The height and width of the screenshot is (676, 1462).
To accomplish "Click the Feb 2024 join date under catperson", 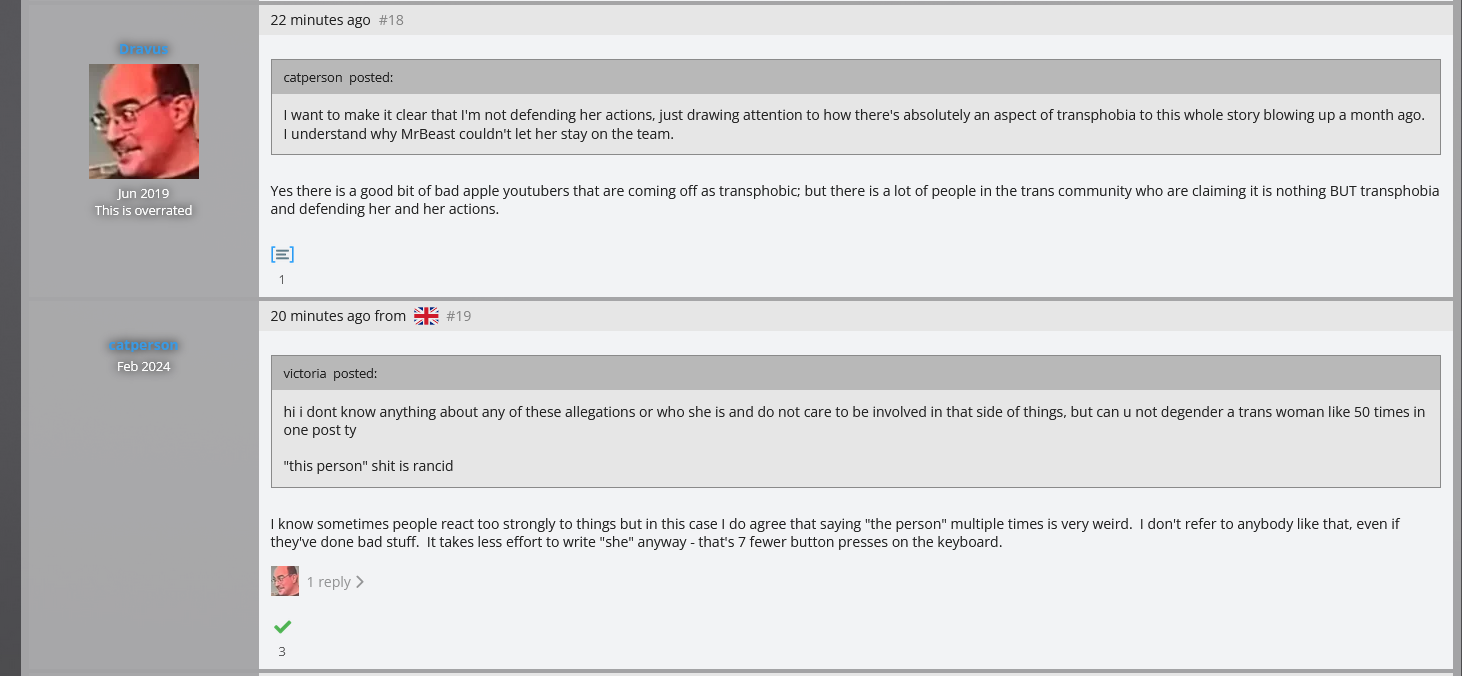I will point(143,366).
